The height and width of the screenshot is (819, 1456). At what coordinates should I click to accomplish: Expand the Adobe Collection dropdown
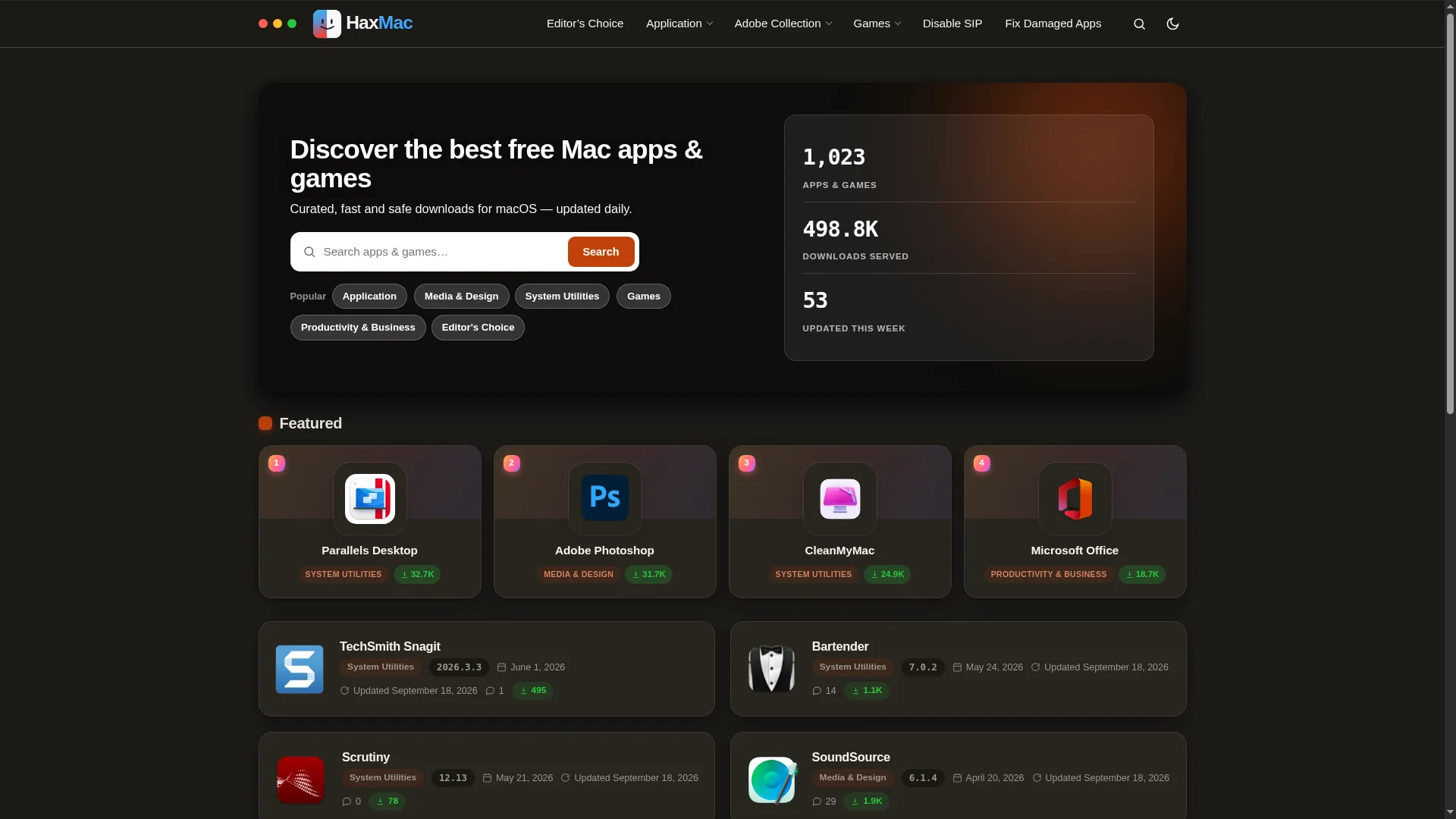(x=783, y=24)
